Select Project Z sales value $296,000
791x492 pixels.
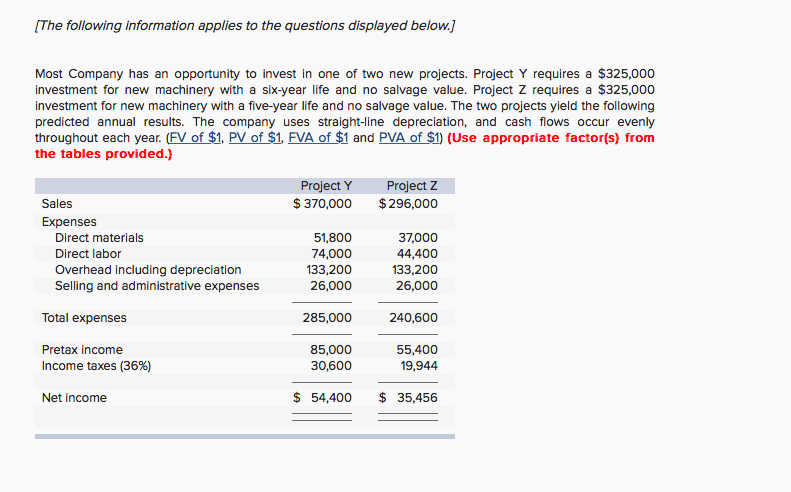[408, 204]
